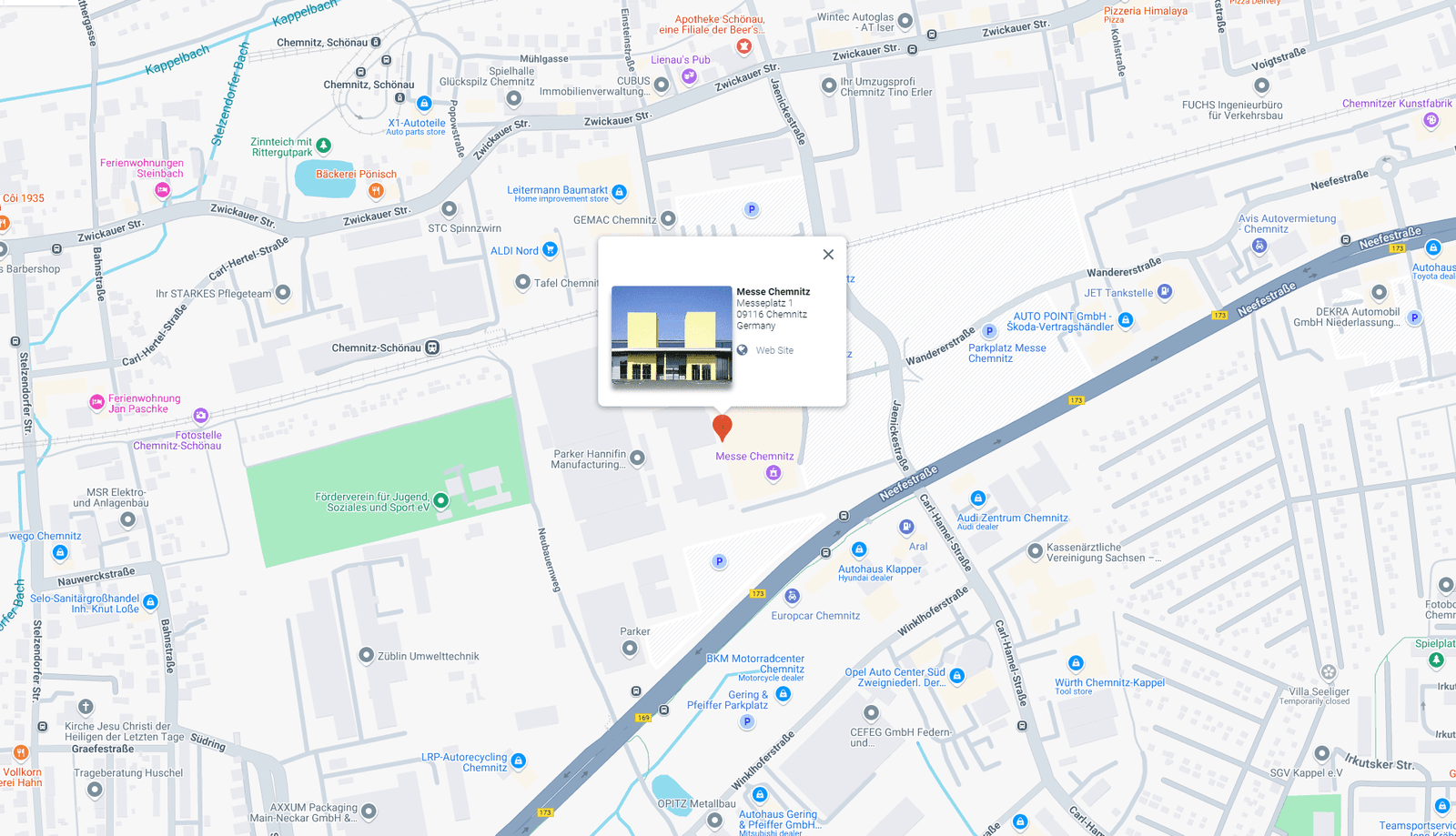The width and height of the screenshot is (1456, 836).
Task: Open the Web Site link in popup
Action: 774,350
